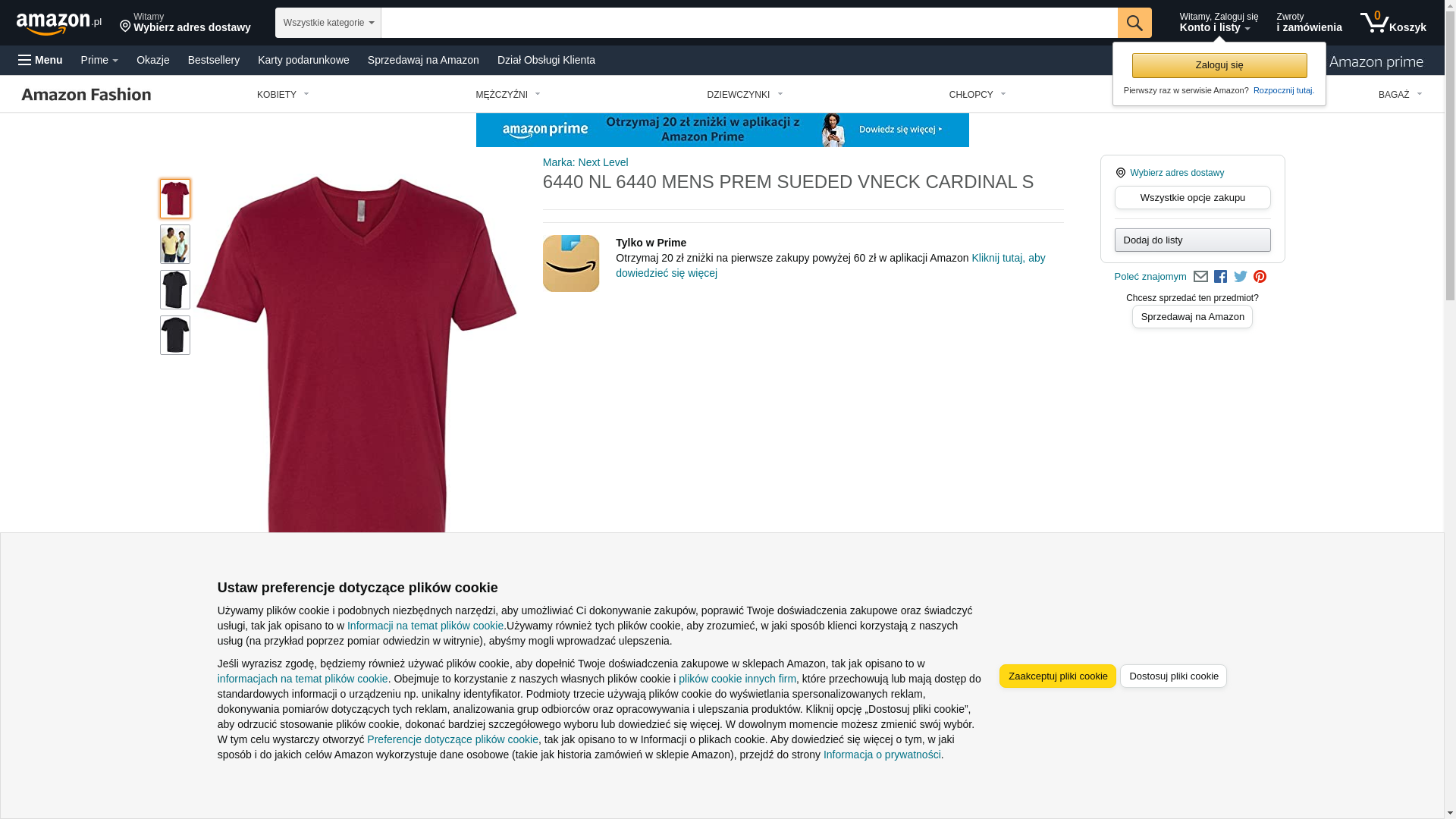Open the hamburger Menu icon
The image size is (1456, 819).
[x=40, y=60]
